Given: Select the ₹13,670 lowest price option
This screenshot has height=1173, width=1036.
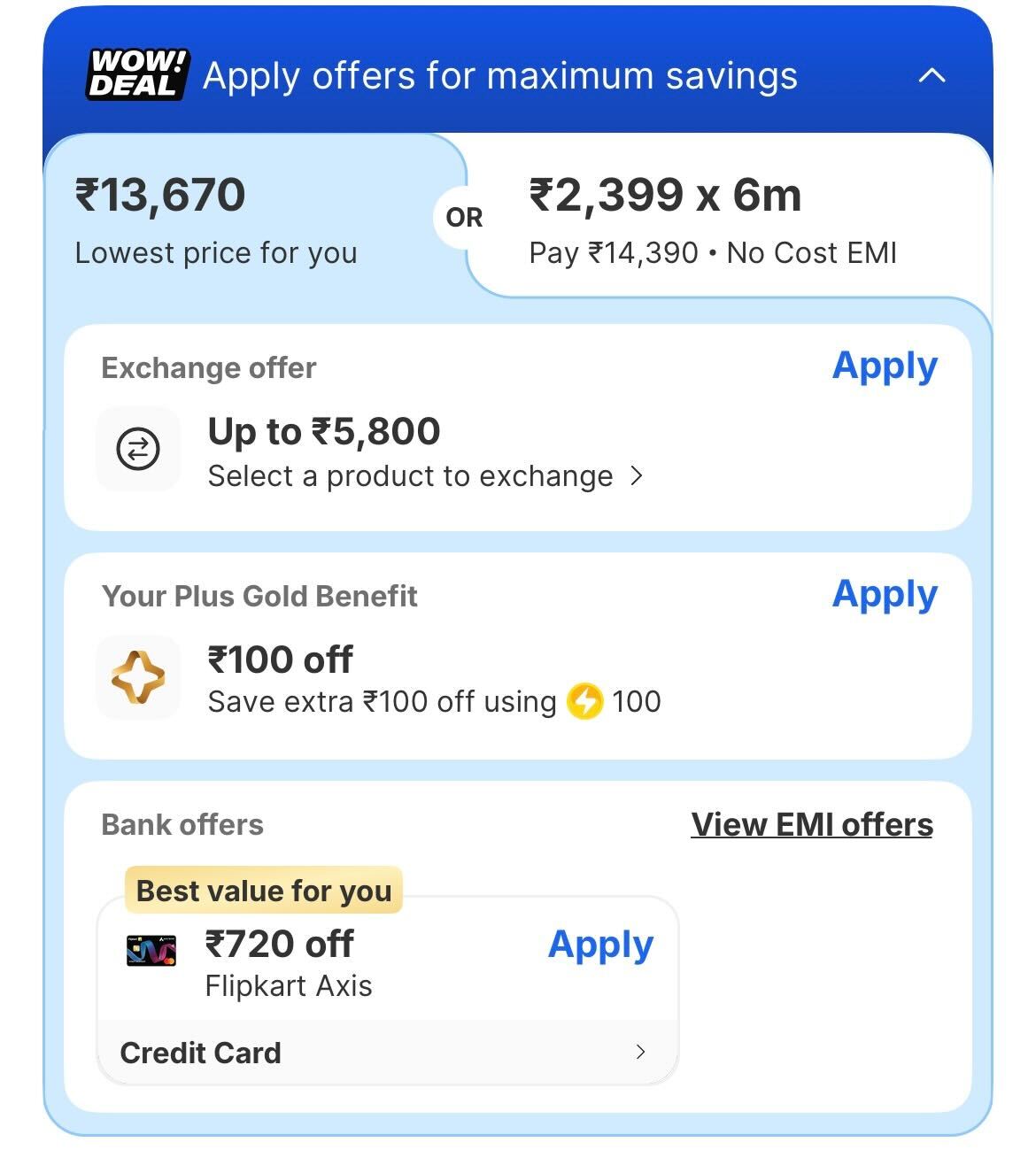Looking at the screenshot, I should [x=216, y=219].
